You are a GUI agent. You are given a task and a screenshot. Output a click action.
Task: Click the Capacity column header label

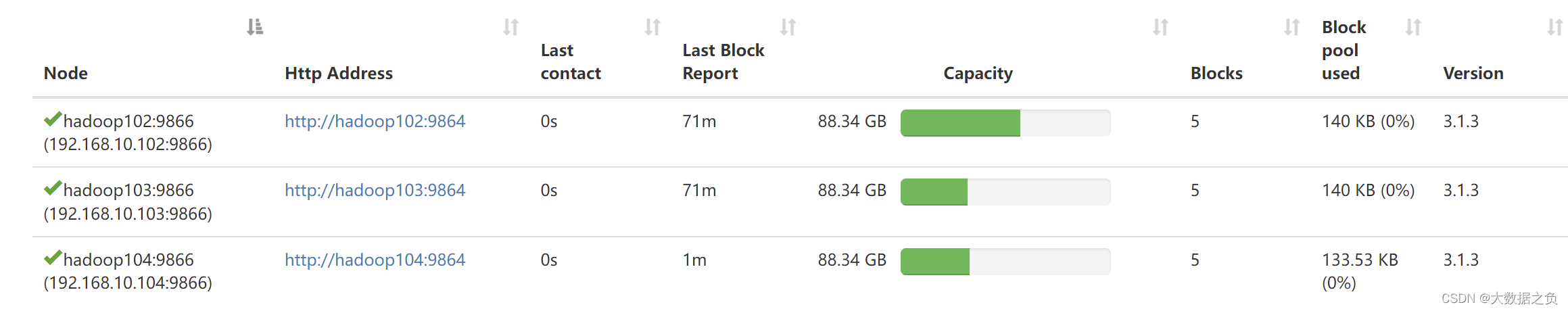click(x=978, y=74)
